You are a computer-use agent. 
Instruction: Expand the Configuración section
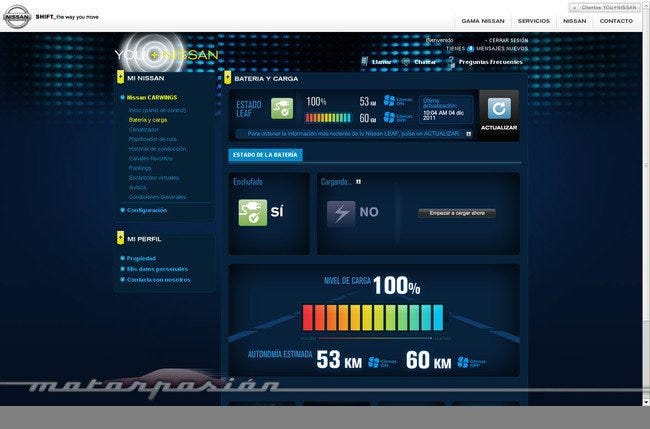point(147,210)
